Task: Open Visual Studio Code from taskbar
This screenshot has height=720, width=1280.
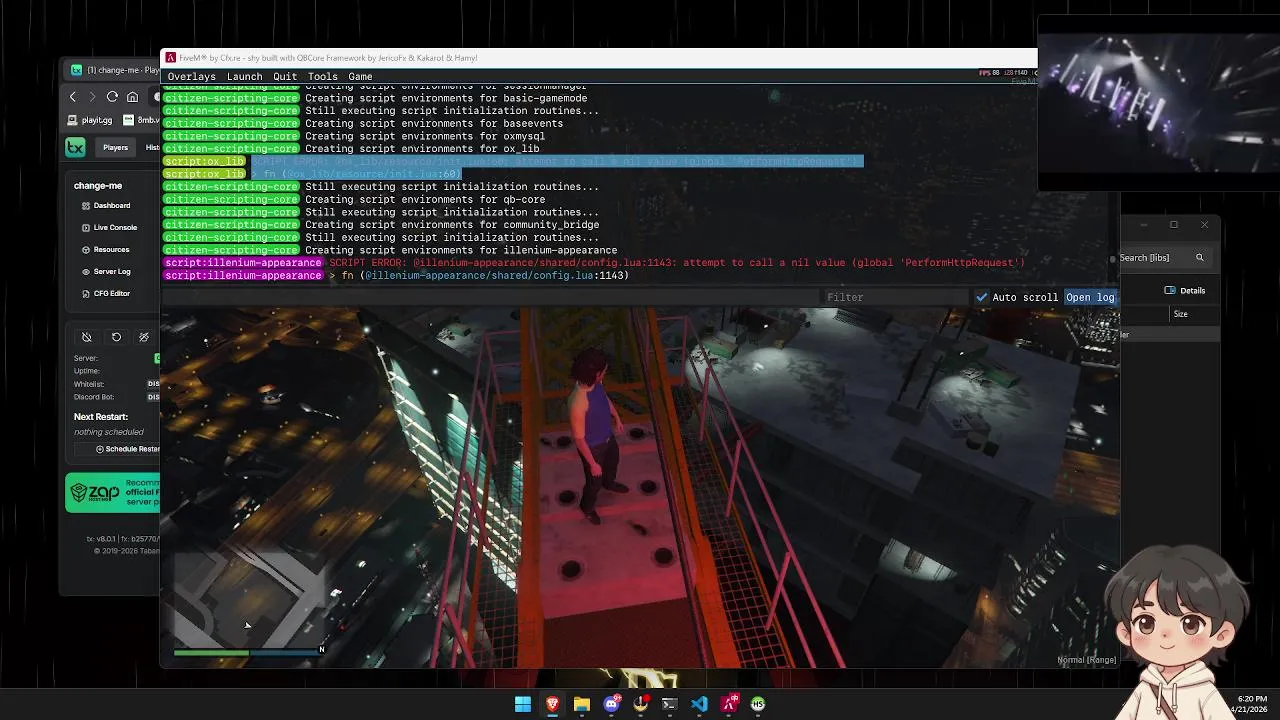Action: [x=699, y=704]
